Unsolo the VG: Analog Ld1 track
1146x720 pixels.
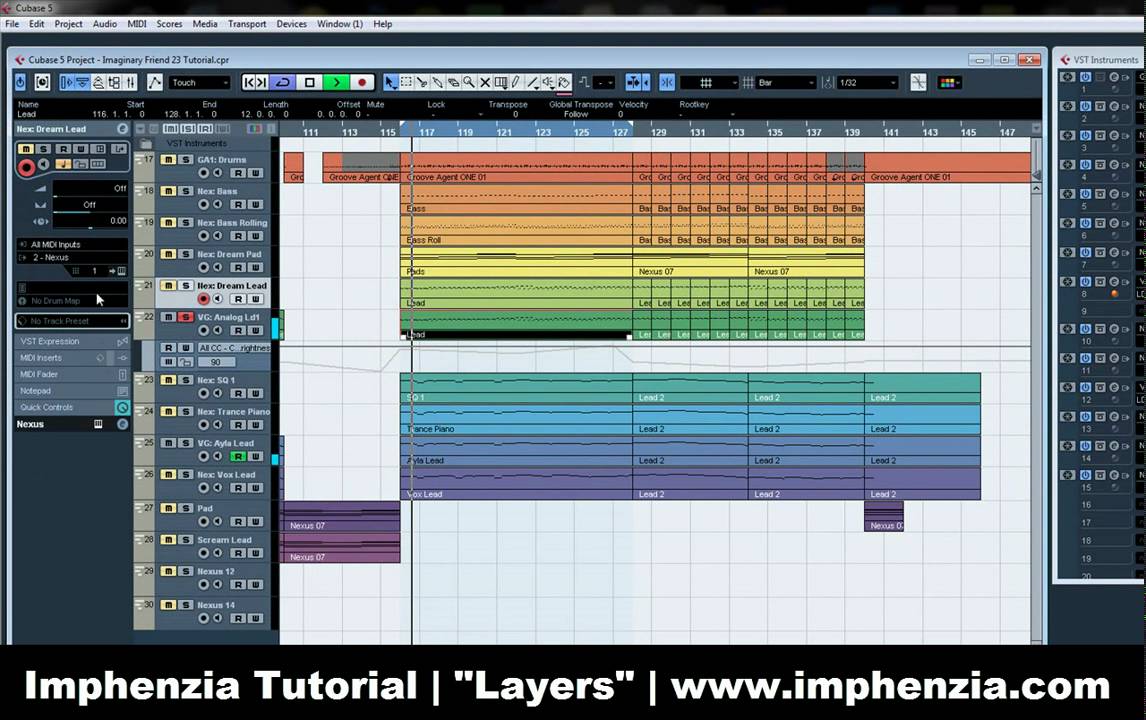click(186, 317)
